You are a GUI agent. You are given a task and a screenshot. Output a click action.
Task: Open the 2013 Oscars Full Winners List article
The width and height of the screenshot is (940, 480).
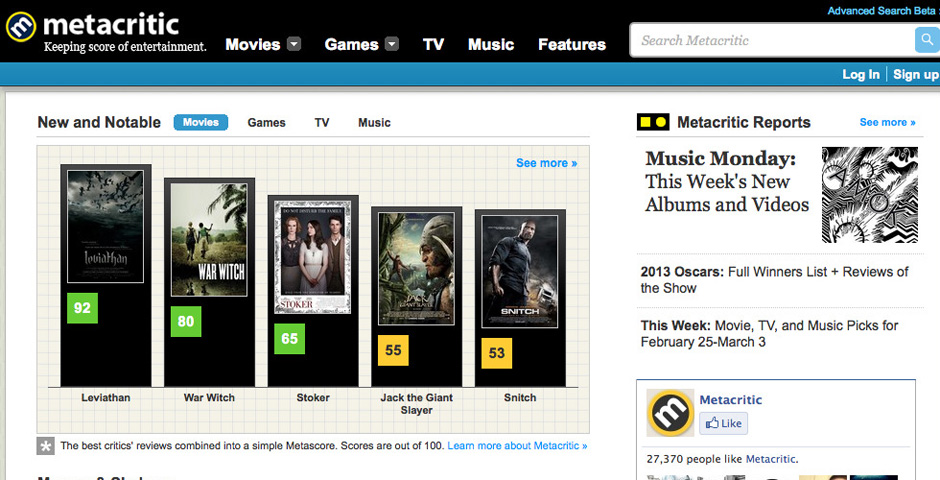click(x=775, y=280)
